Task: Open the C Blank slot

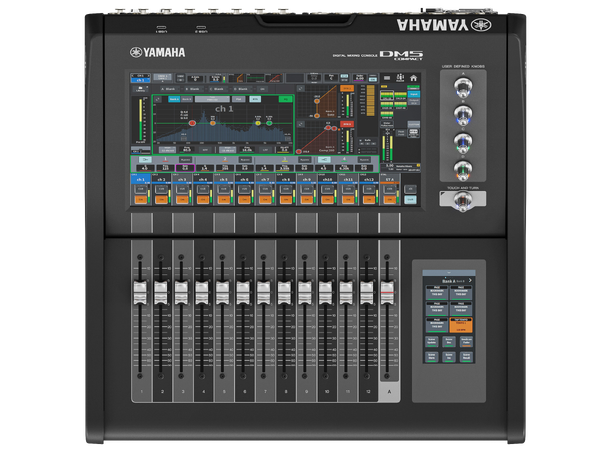Action: [216, 89]
